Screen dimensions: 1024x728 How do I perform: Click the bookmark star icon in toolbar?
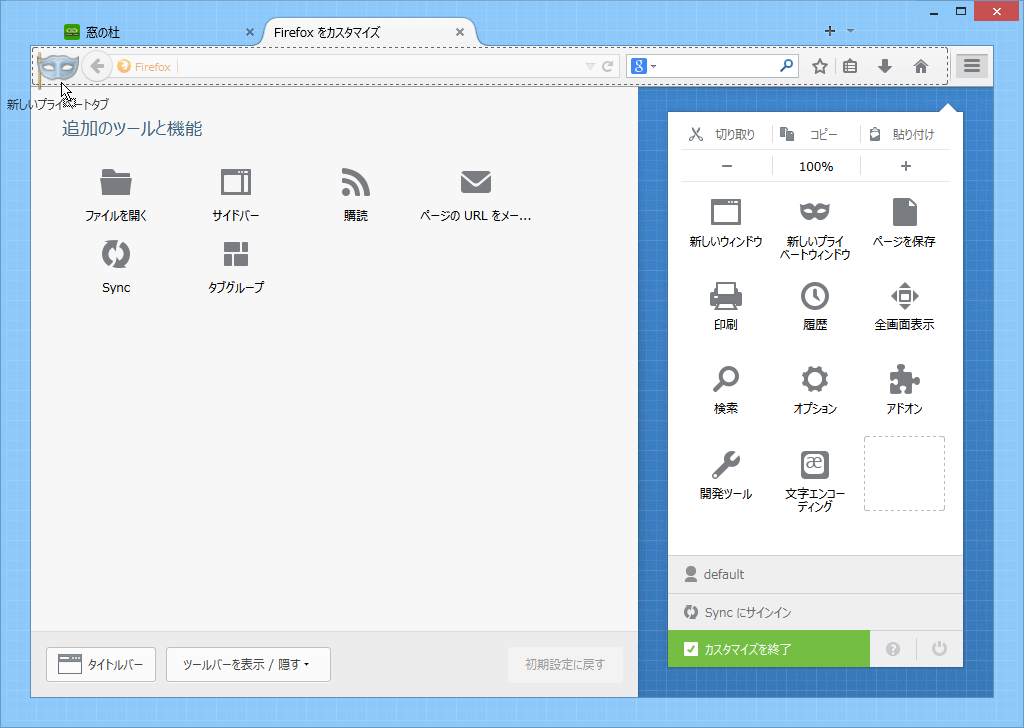[820, 66]
